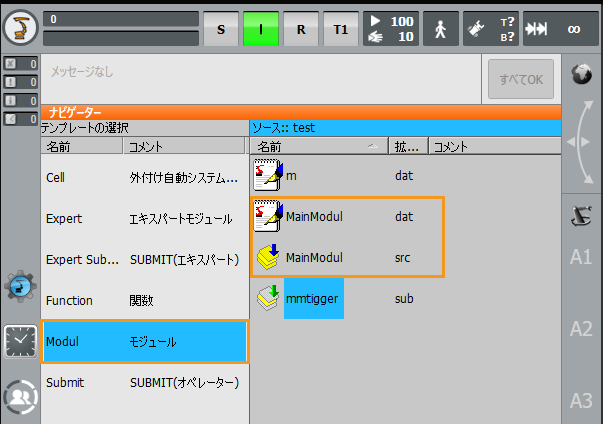Select the Cell template row
603x424 pixels.
(145, 178)
